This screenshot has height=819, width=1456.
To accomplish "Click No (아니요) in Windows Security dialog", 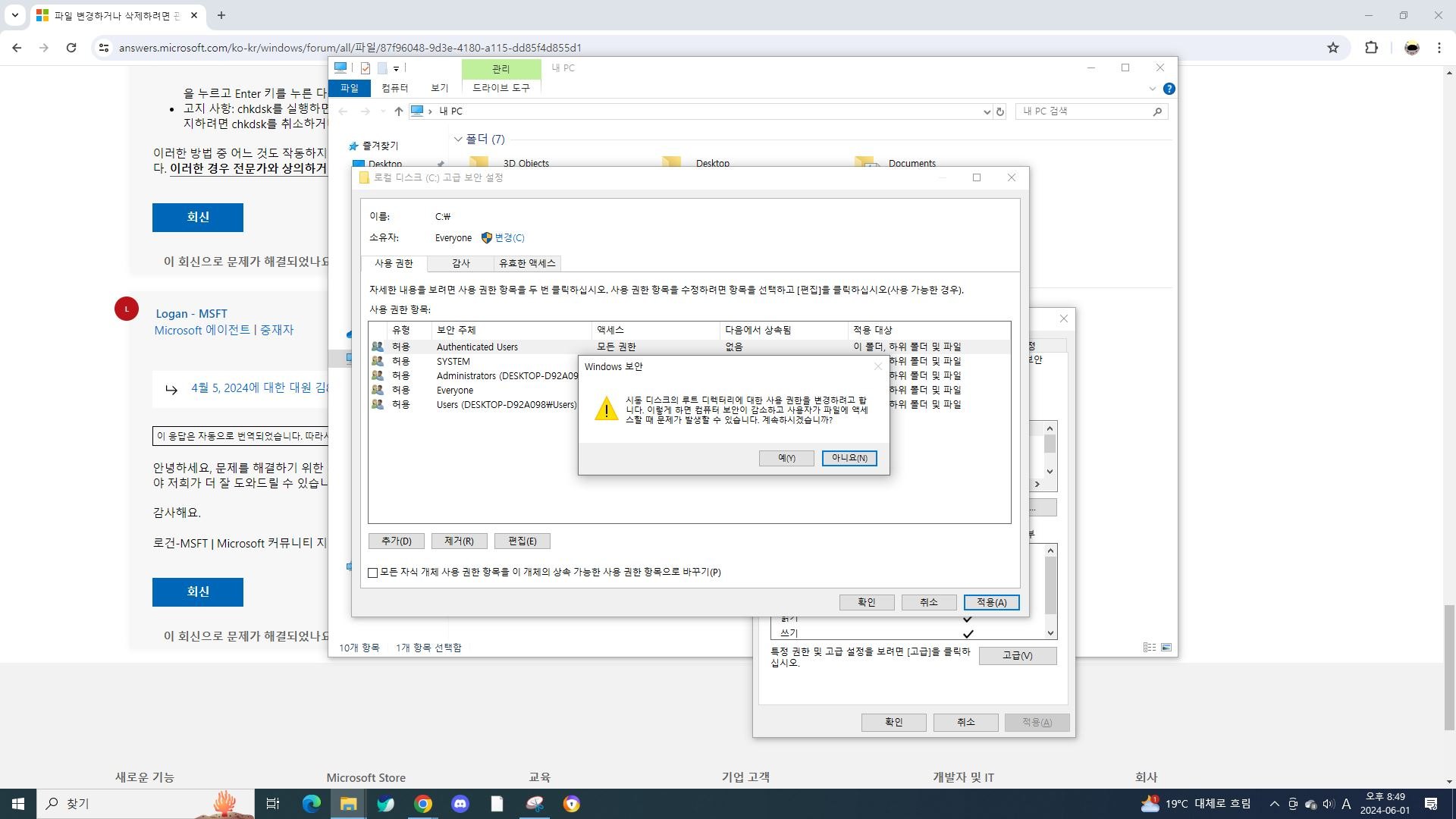I will tap(849, 458).
